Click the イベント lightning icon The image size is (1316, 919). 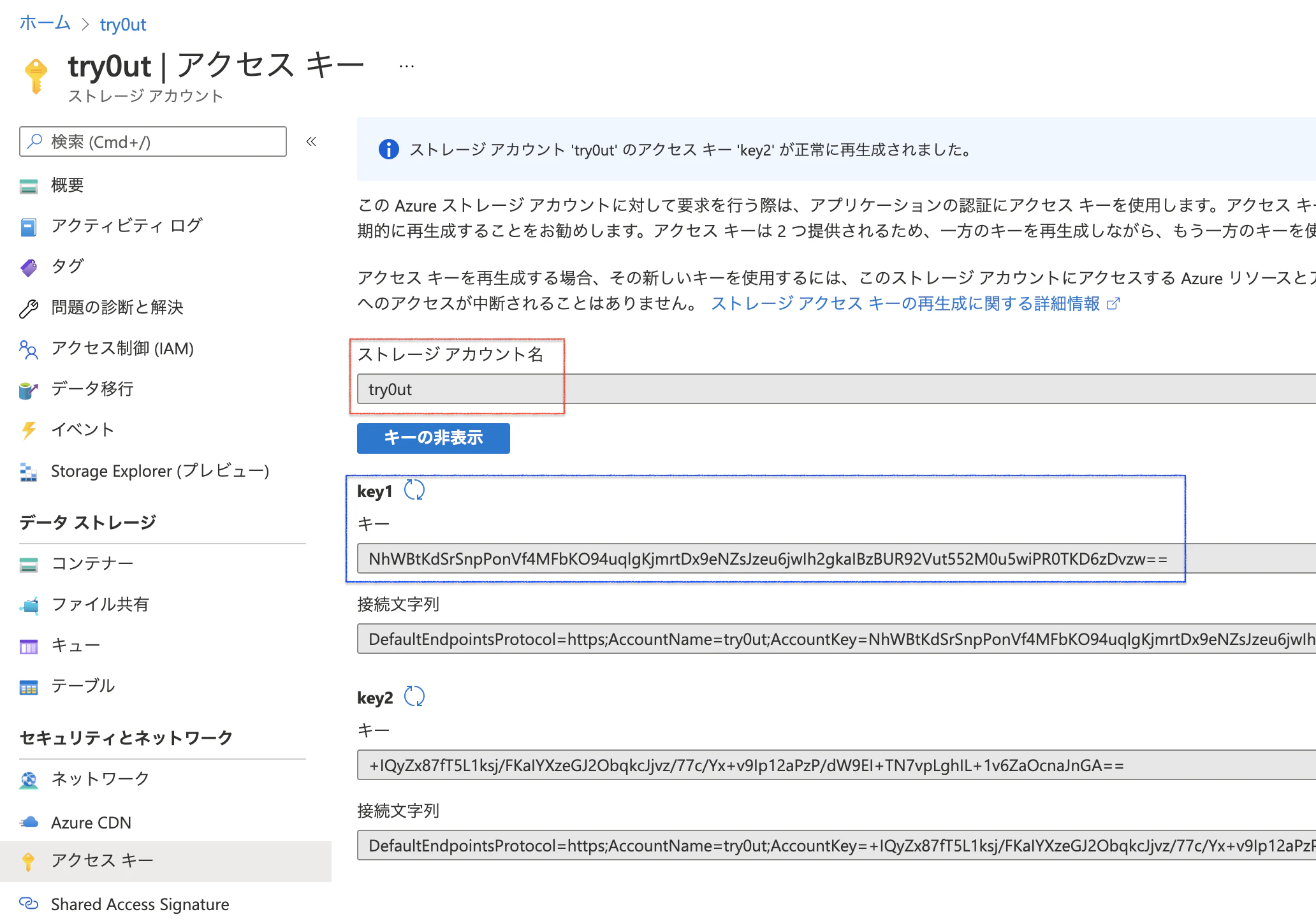click(x=29, y=431)
